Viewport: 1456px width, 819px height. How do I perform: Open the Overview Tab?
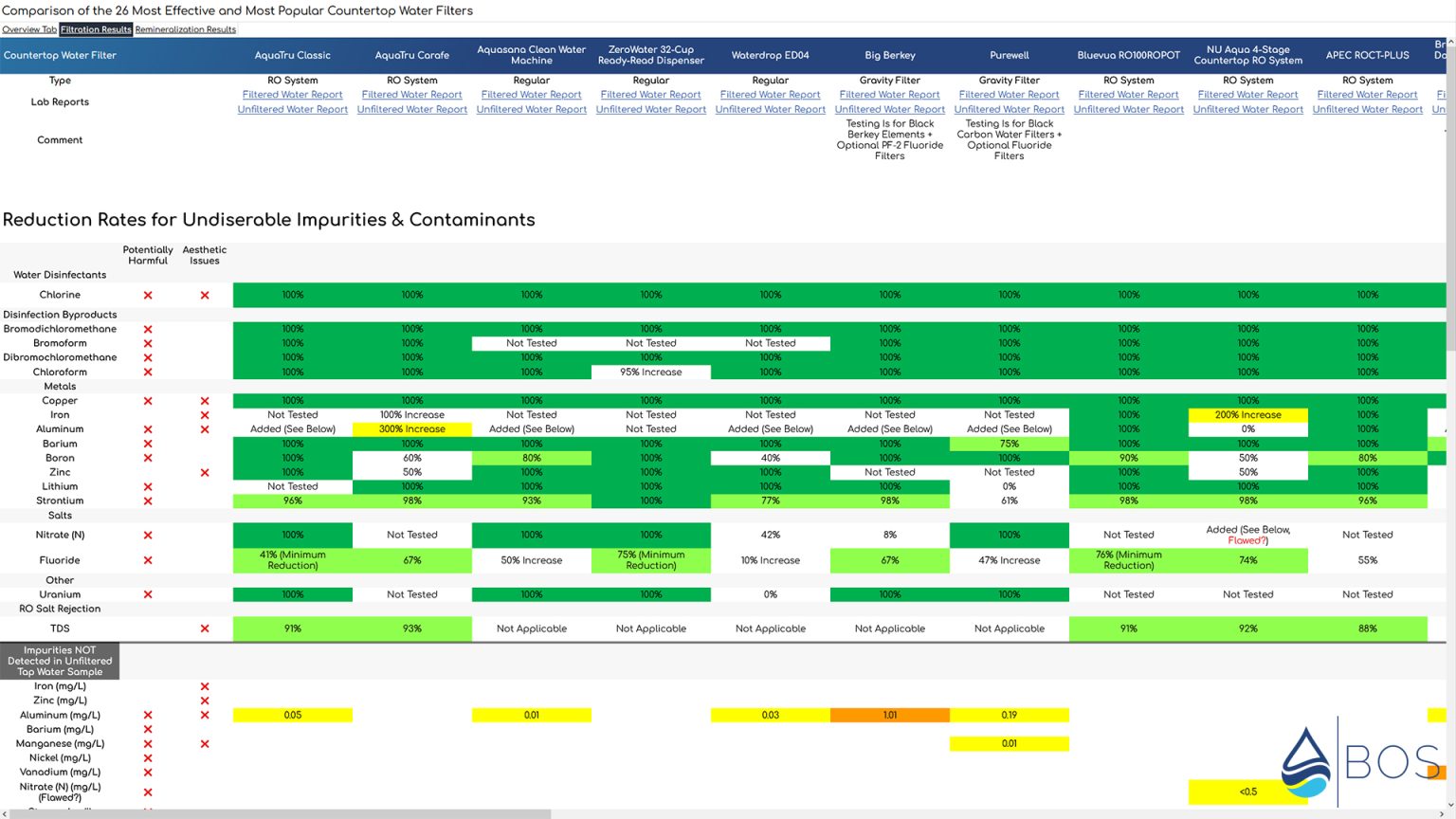click(x=29, y=29)
